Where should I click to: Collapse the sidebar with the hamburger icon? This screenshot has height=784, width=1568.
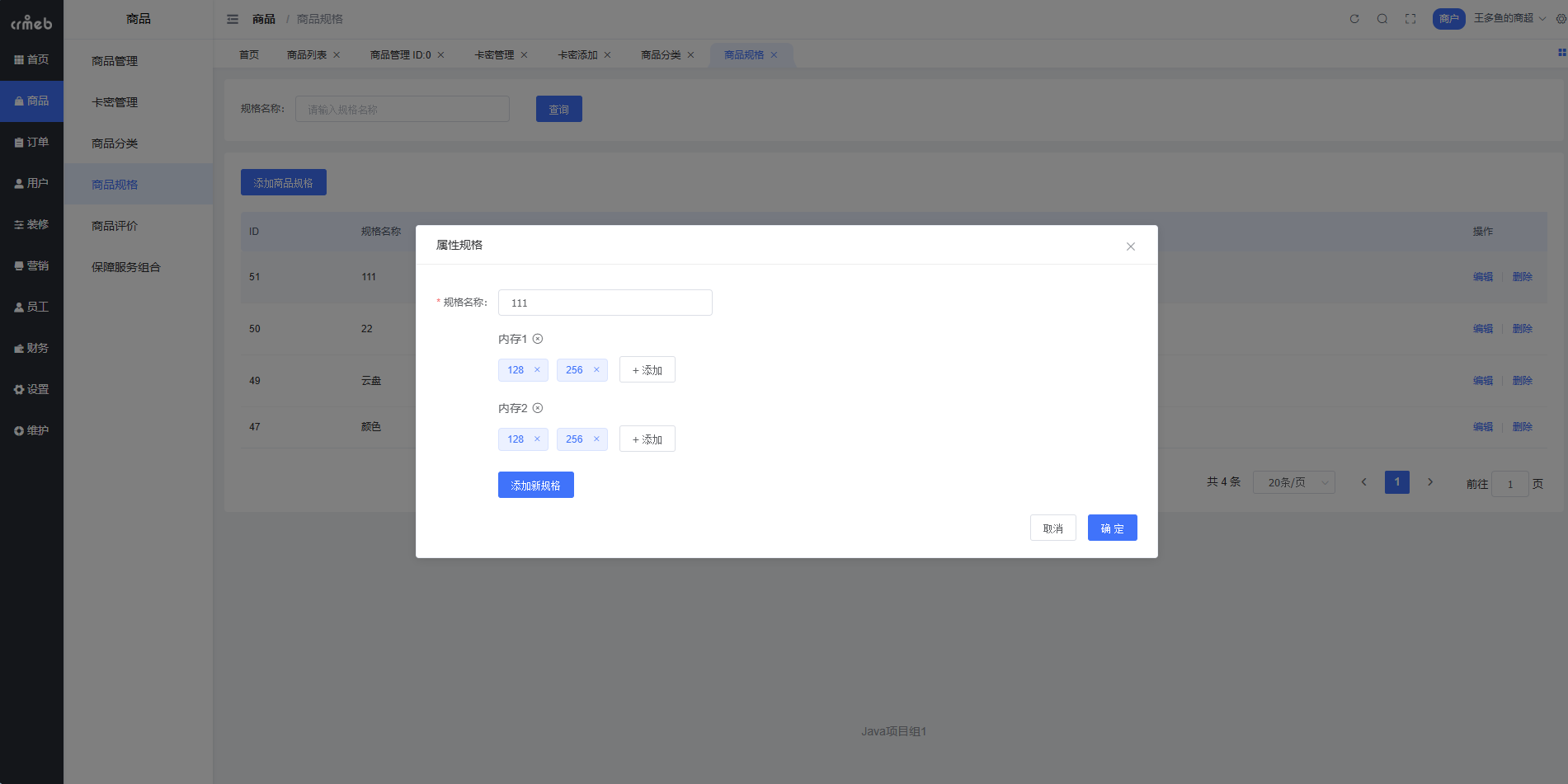click(232, 18)
